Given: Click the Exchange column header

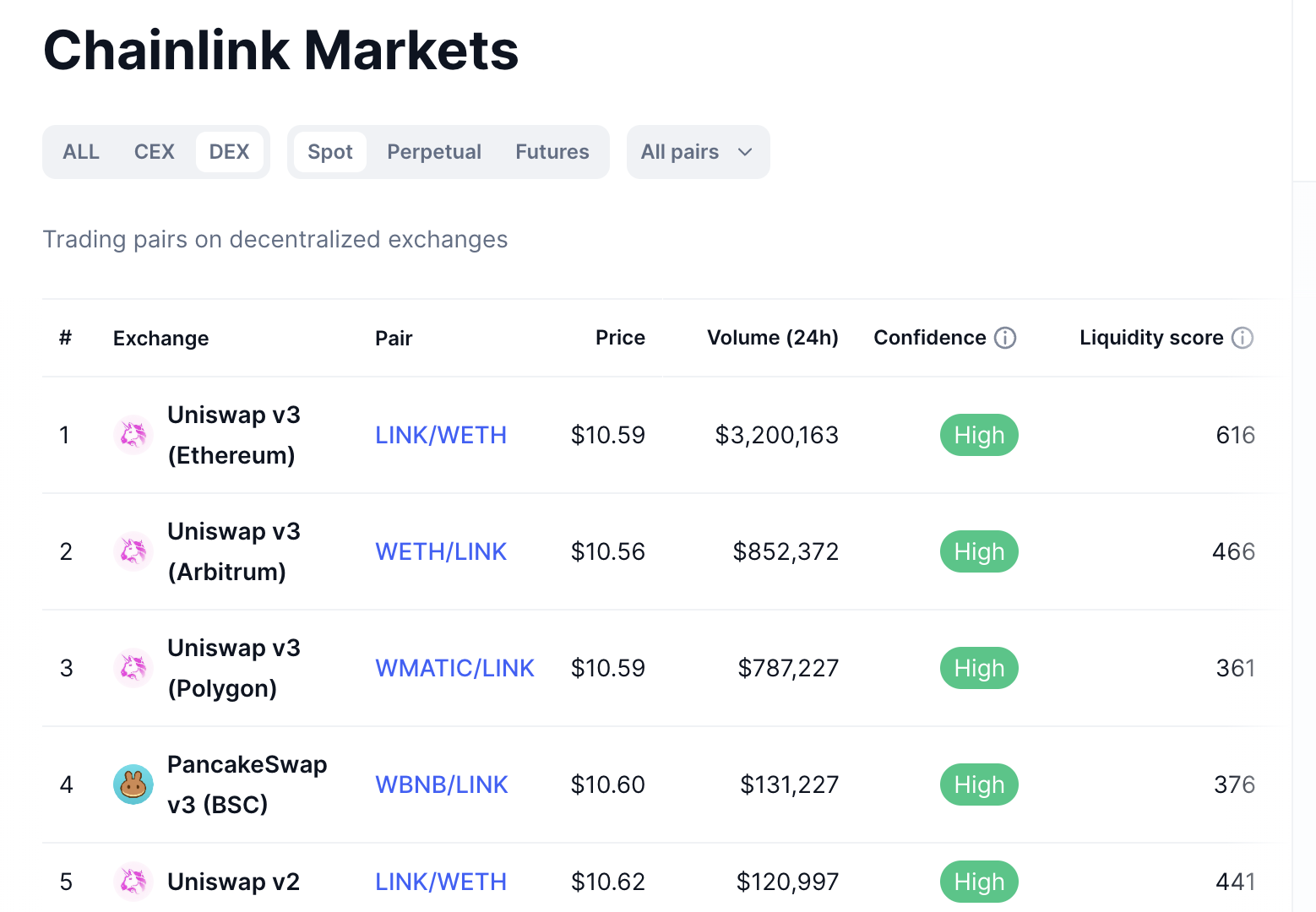Looking at the screenshot, I should [161, 339].
